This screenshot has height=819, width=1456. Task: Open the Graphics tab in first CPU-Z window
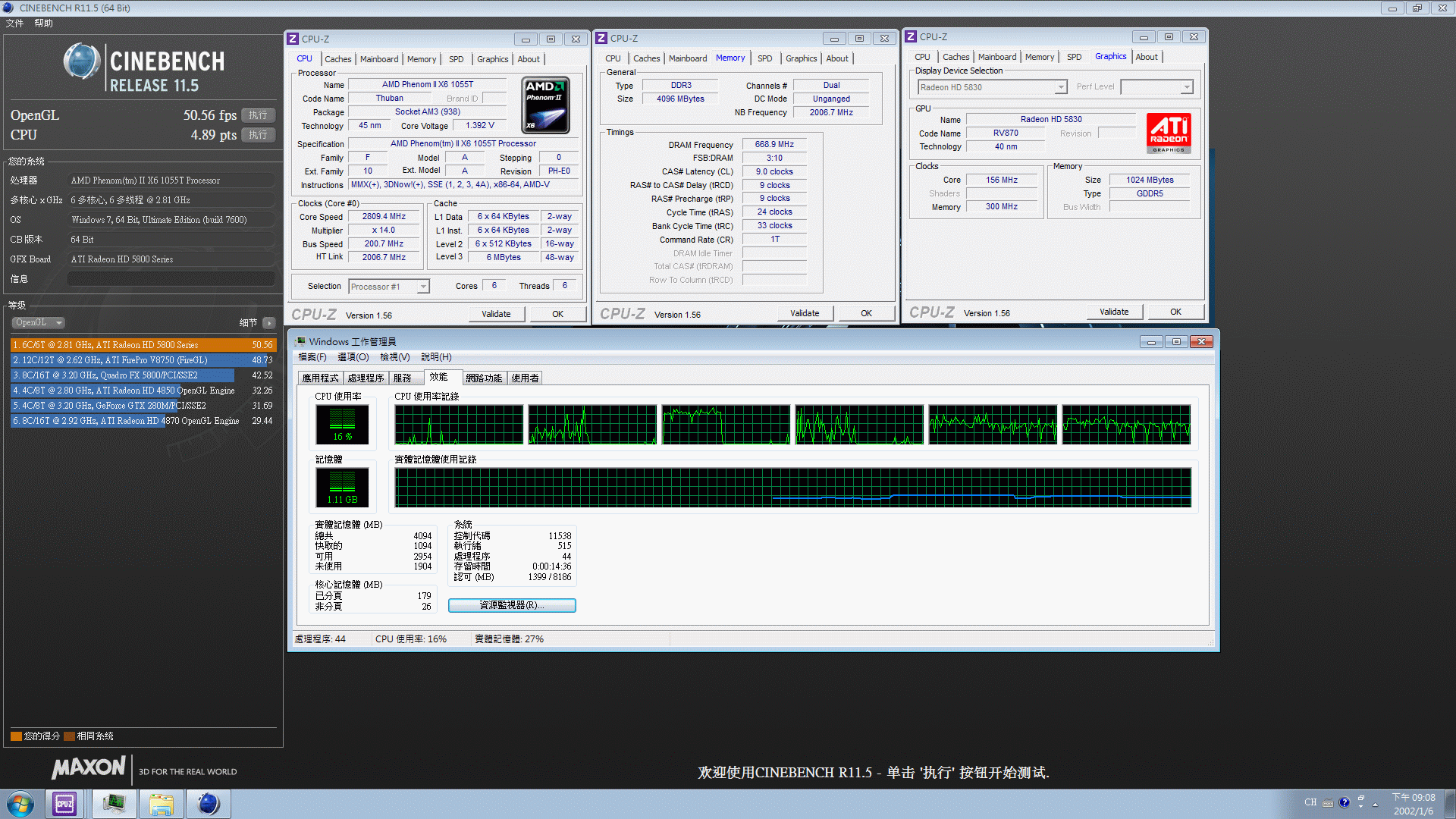(492, 59)
